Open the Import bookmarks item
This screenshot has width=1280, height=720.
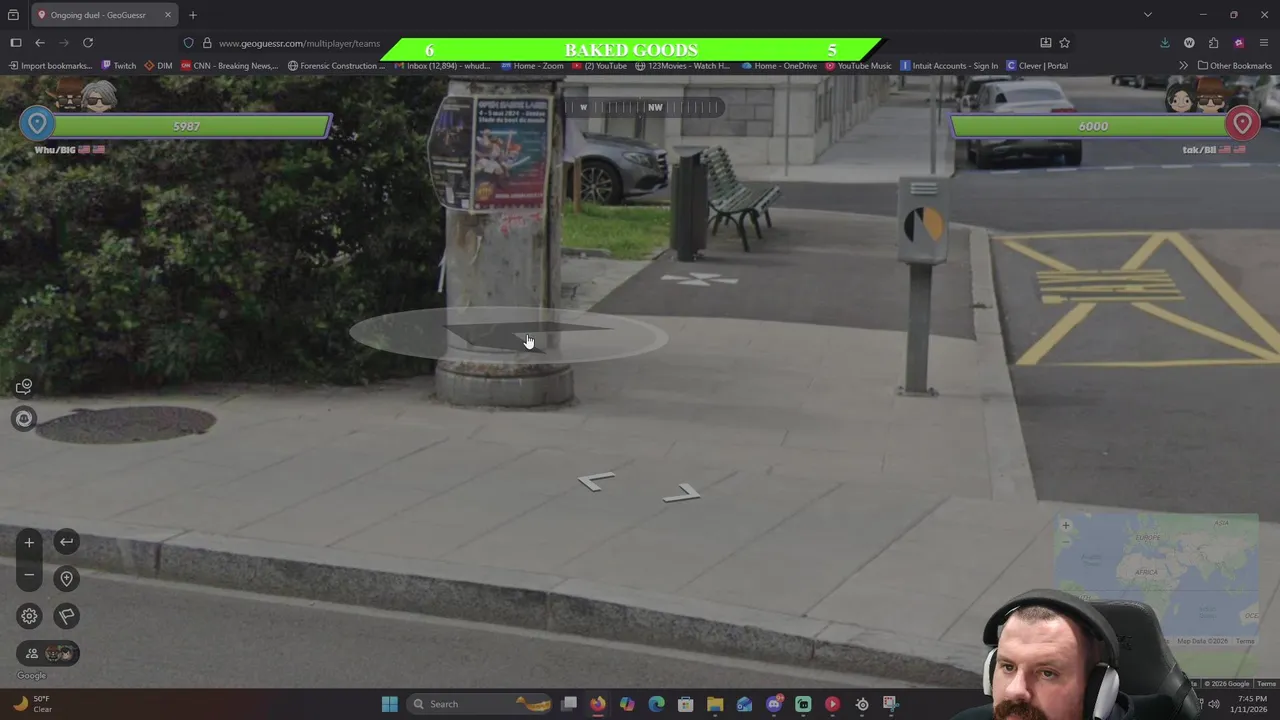50,66
